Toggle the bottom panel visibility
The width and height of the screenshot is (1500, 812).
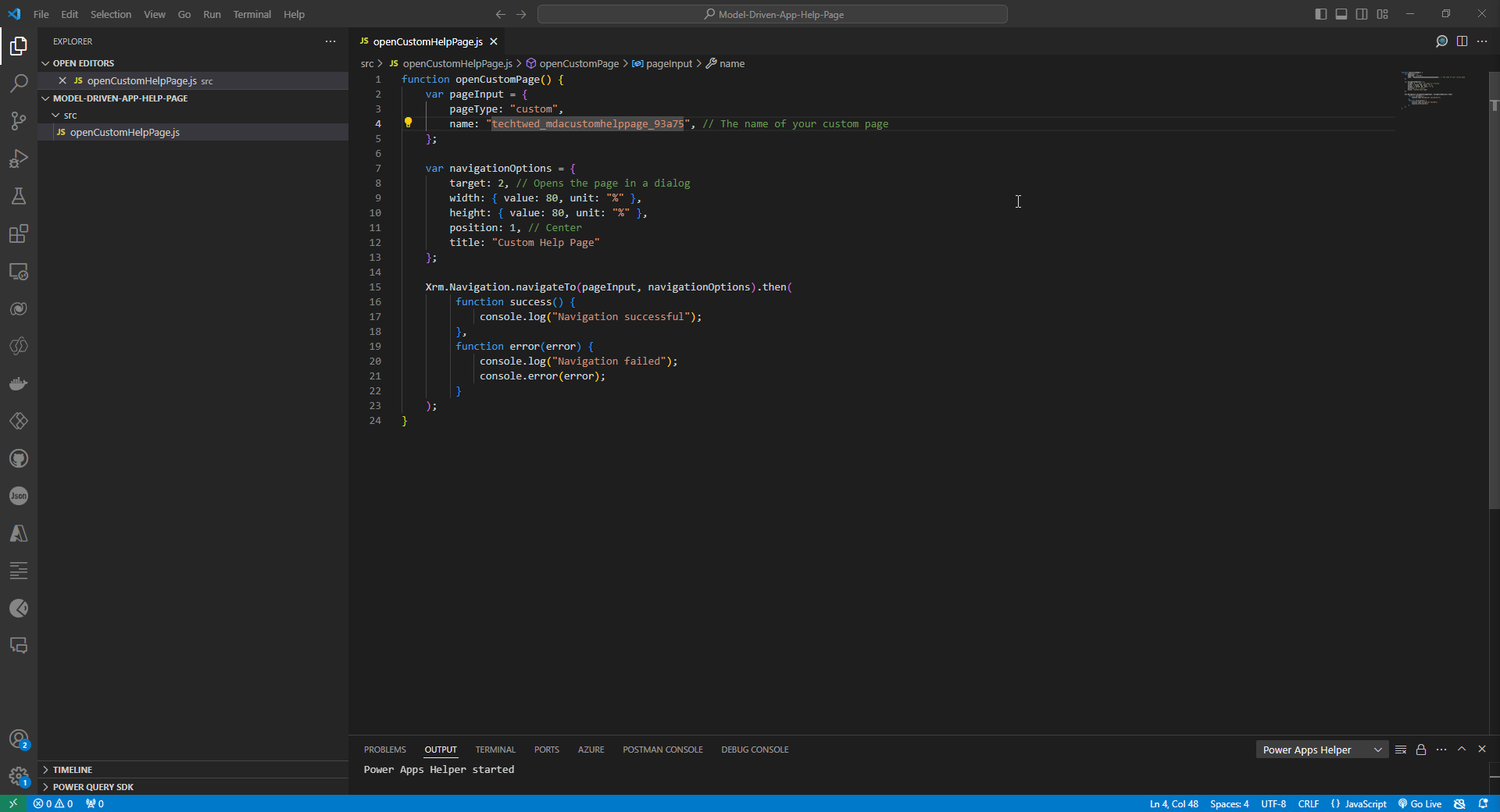1341,13
